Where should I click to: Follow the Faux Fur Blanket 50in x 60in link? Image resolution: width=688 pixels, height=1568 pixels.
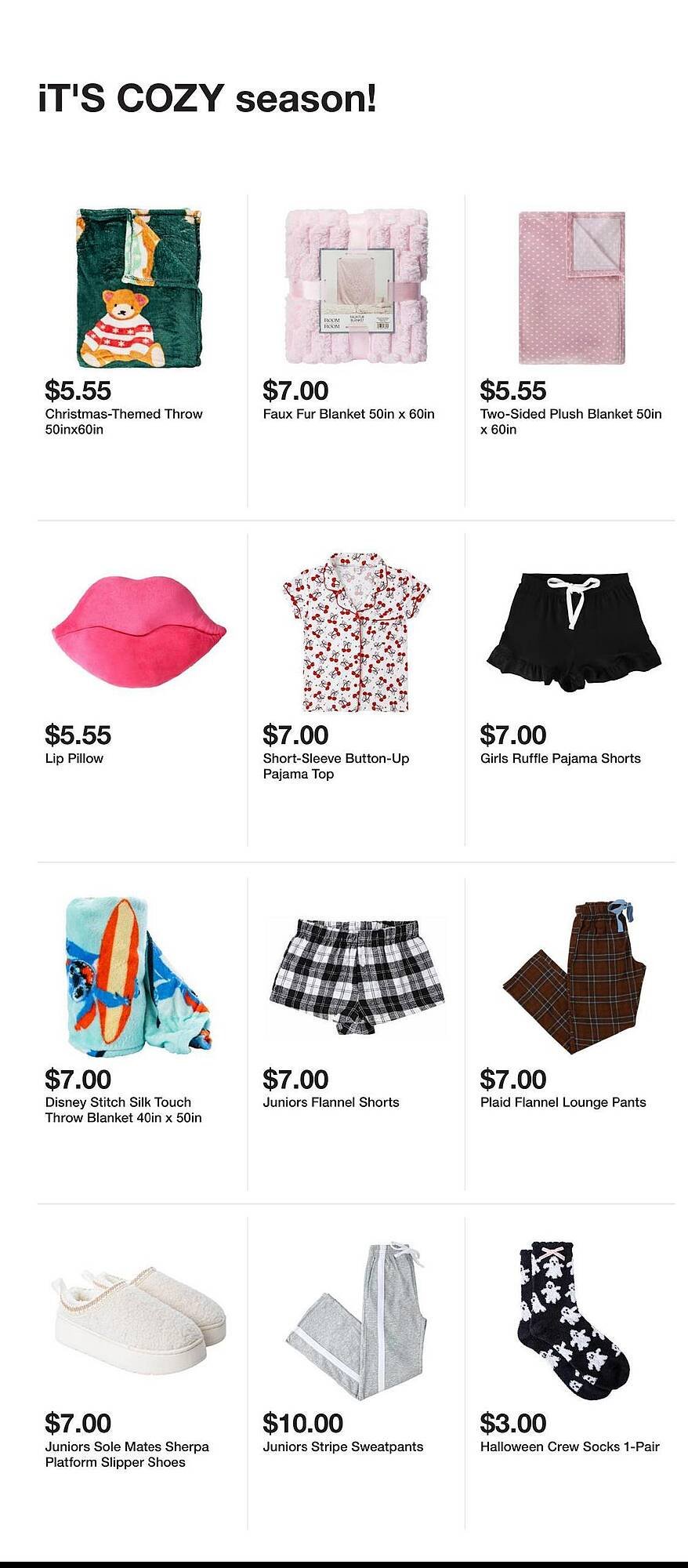(349, 414)
